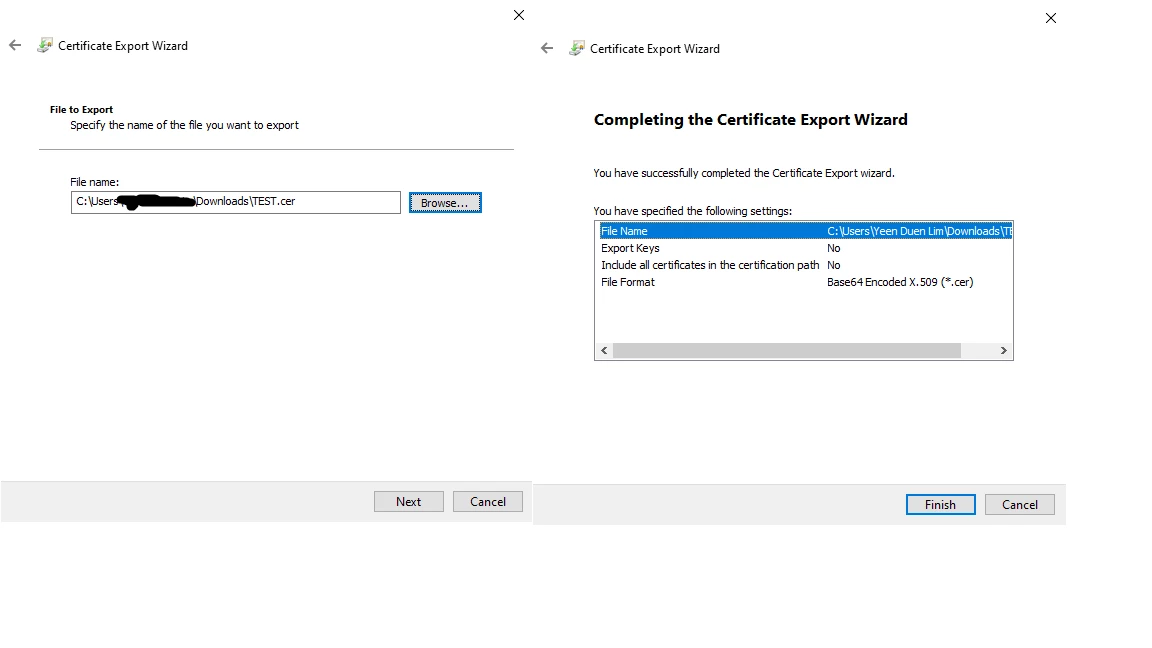This screenshot has height=648, width=1152.
Task: Cancel the File to Export wizard
Action: [x=488, y=502]
